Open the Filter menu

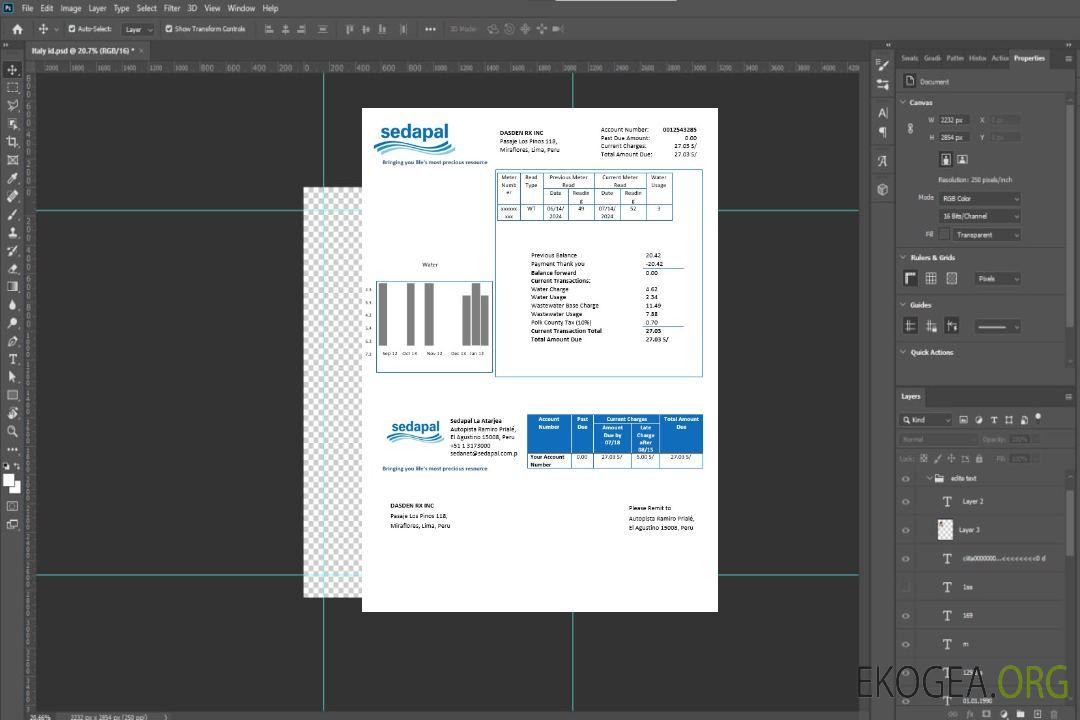tap(172, 8)
